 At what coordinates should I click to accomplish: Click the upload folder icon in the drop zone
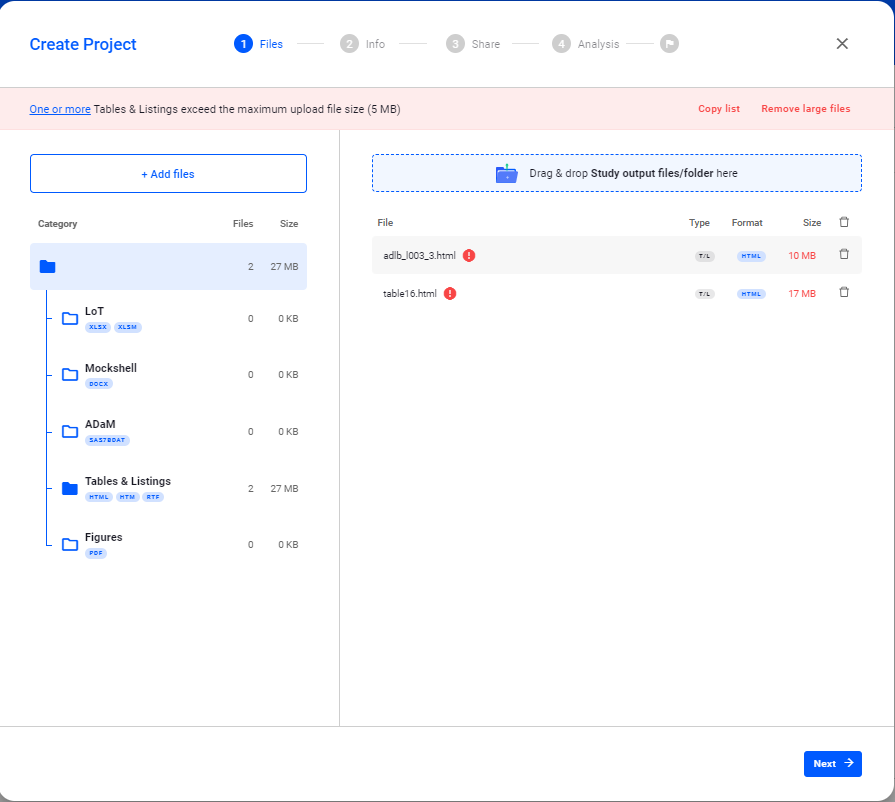506,172
